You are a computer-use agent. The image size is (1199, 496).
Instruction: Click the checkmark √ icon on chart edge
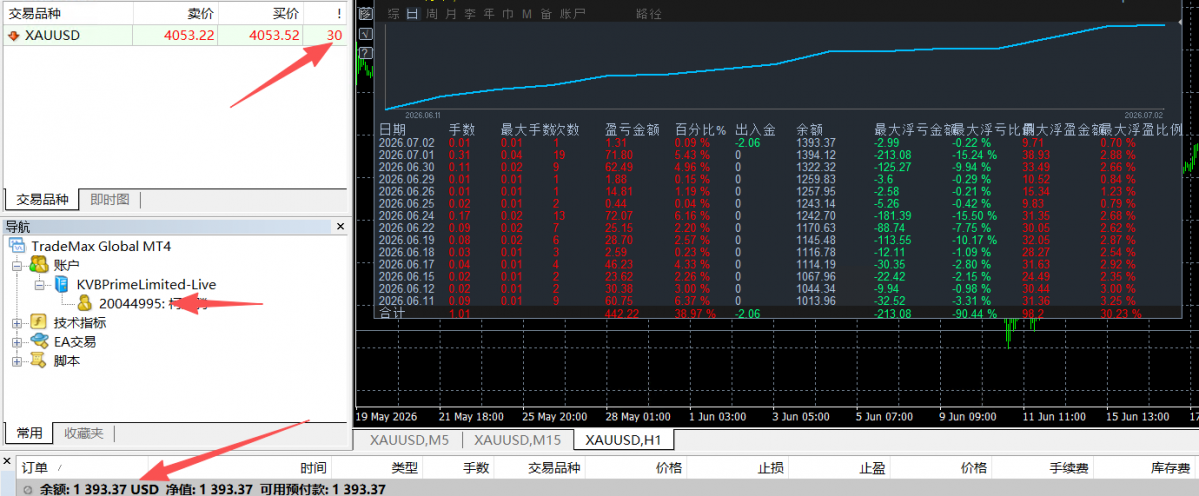tap(366, 34)
